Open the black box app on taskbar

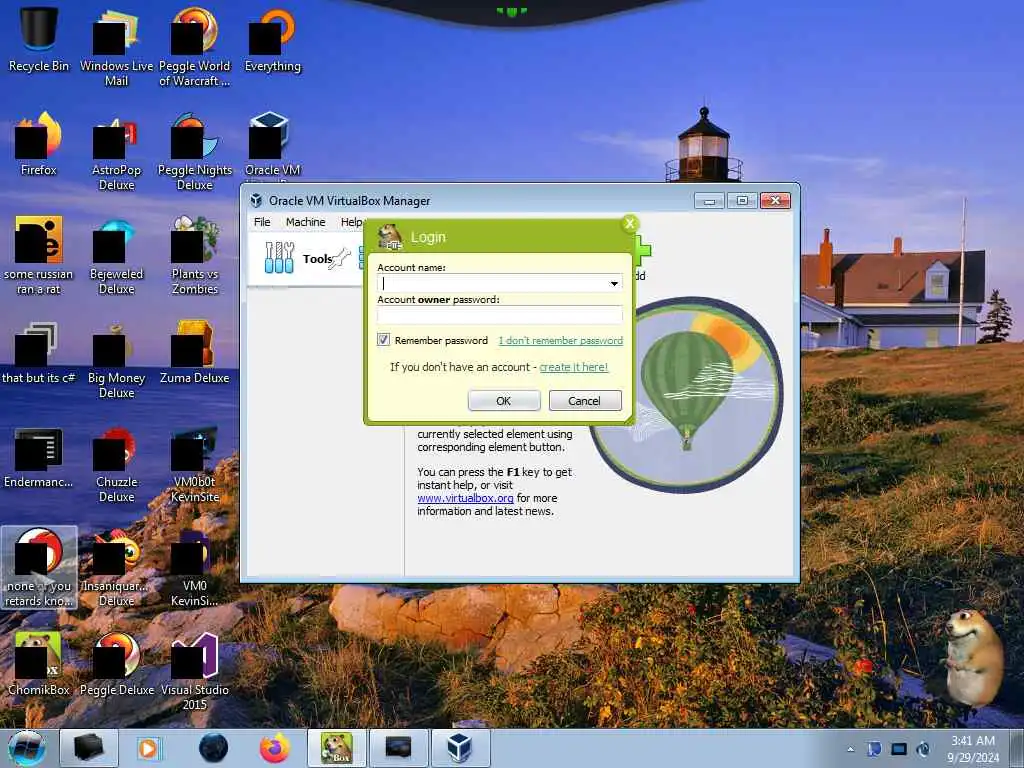click(x=88, y=748)
